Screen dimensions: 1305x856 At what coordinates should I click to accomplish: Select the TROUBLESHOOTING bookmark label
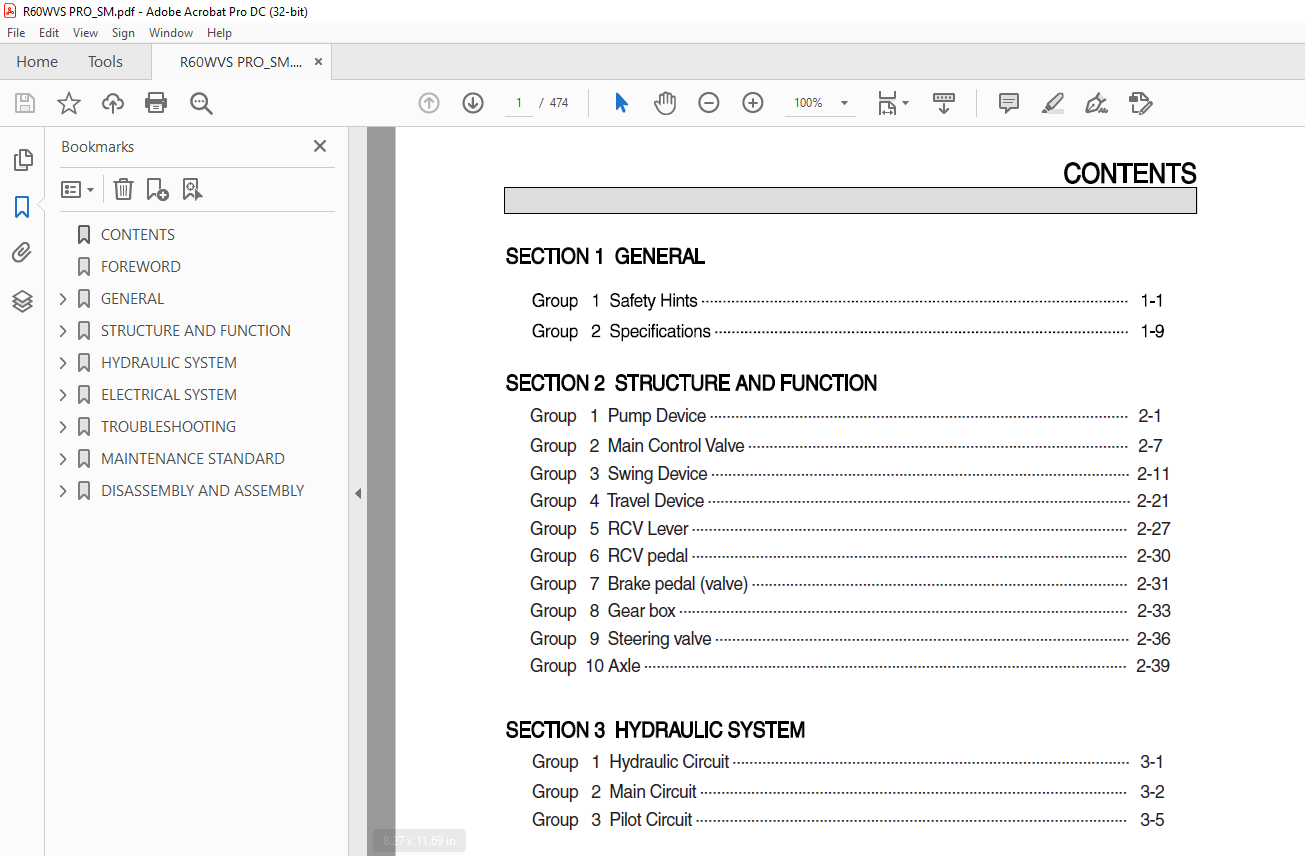[x=169, y=427]
